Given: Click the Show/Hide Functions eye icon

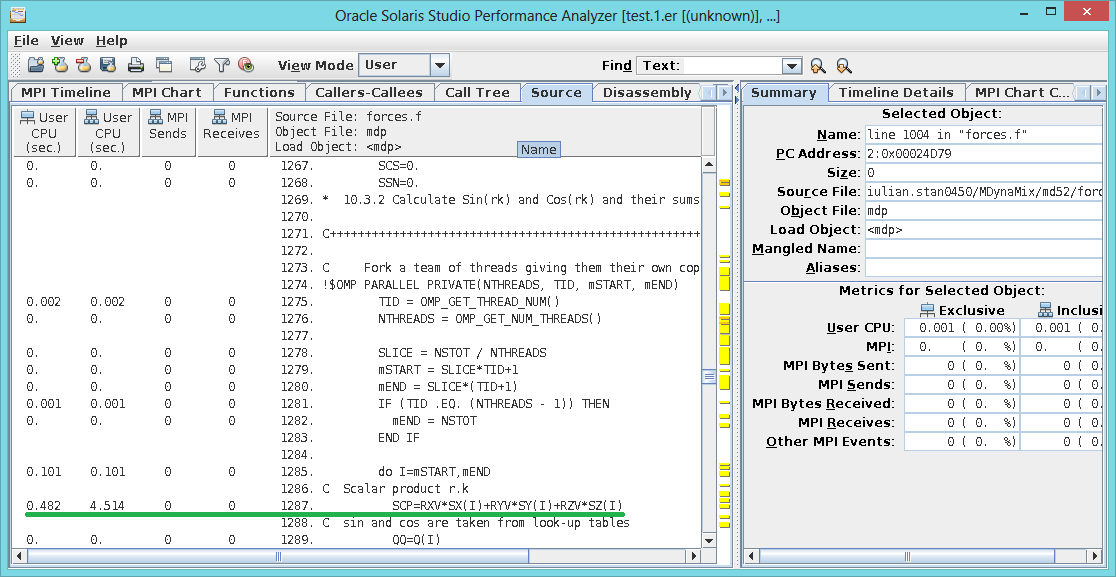Looking at the screenshot, I should coord(246,65).
